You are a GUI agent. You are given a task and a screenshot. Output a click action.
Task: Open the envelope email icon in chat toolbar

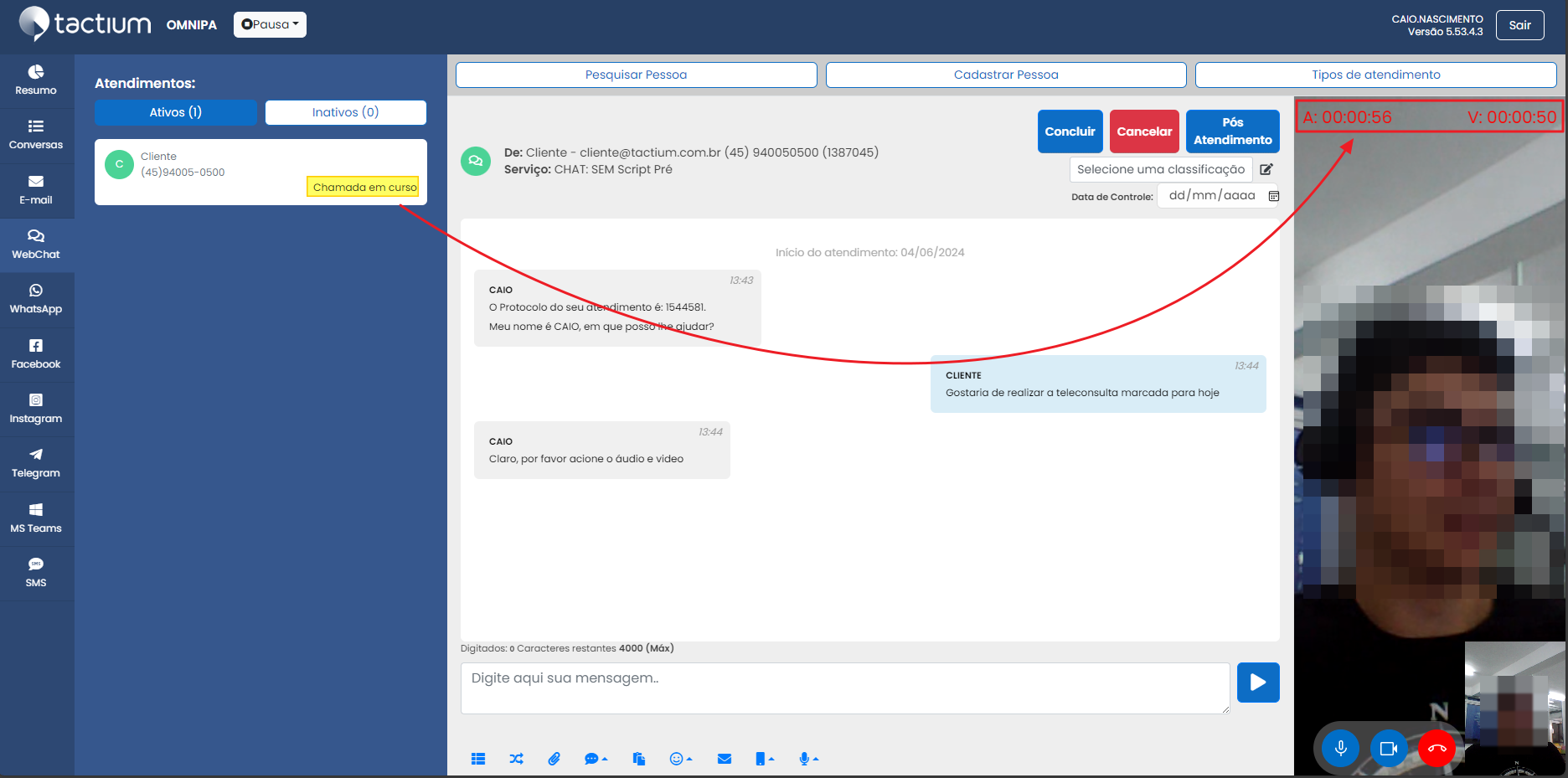[724, 759]
